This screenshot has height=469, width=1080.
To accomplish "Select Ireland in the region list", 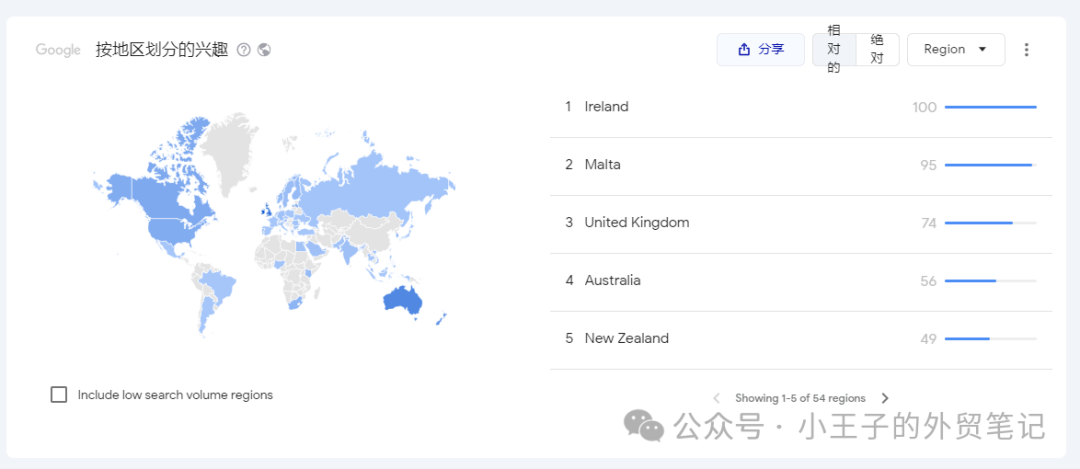I will 607,107.
